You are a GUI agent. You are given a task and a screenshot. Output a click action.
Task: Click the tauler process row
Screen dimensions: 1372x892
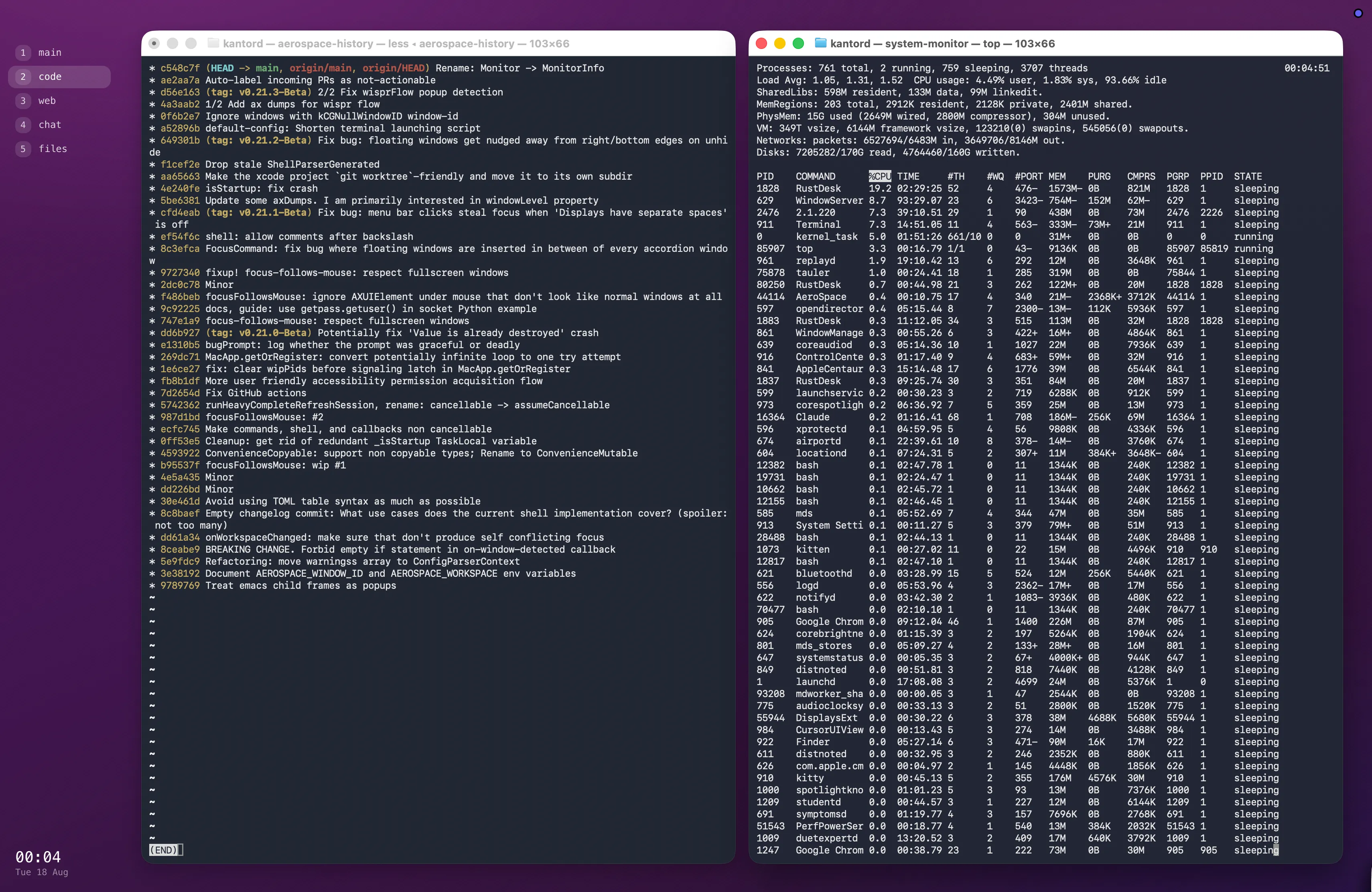(x=1017, y=273)
